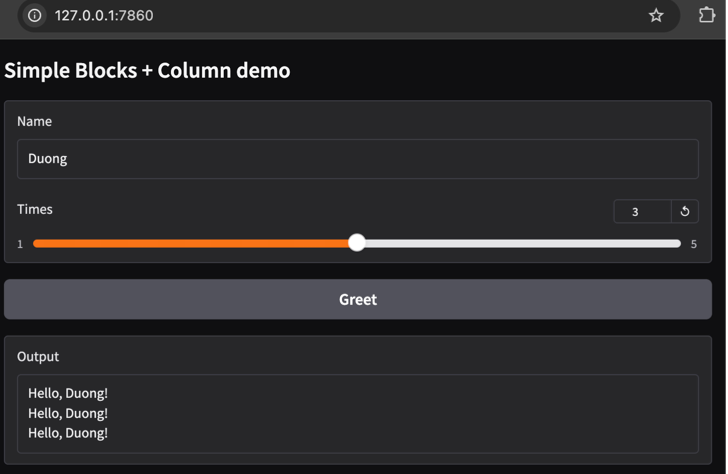Click the Output box label
Image resolution: width=728 pixels, height=474 pixels.
38,356
